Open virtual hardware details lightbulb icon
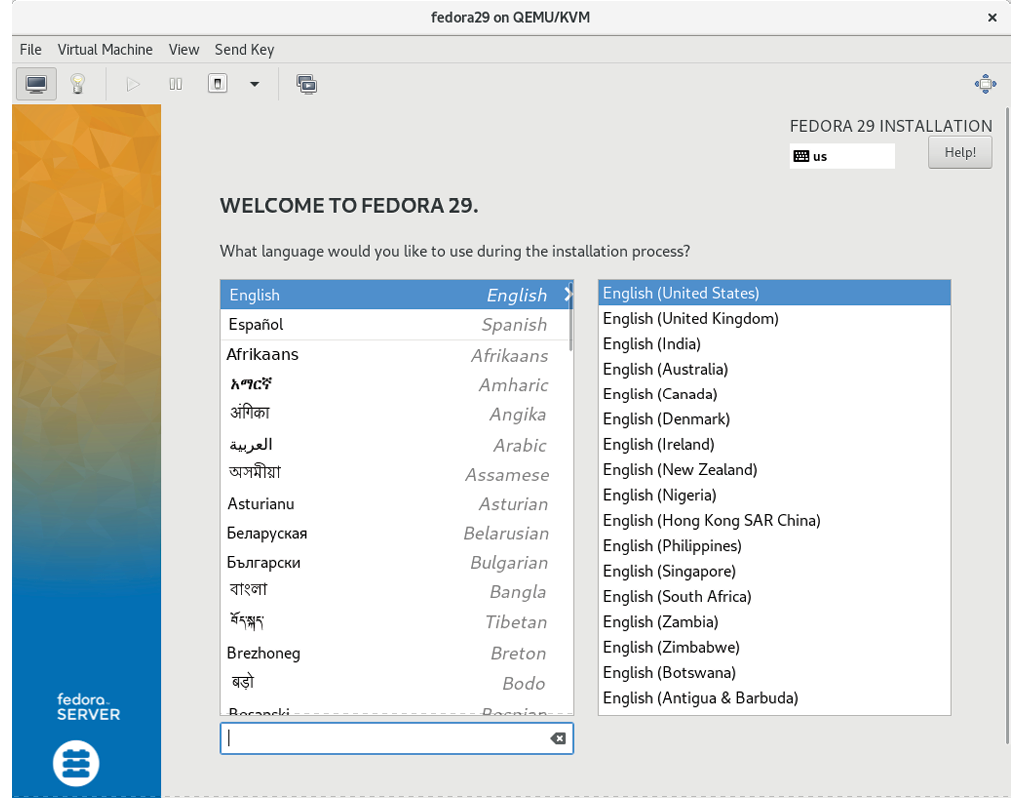1023x798 pixels. click(x=78, y=84)
